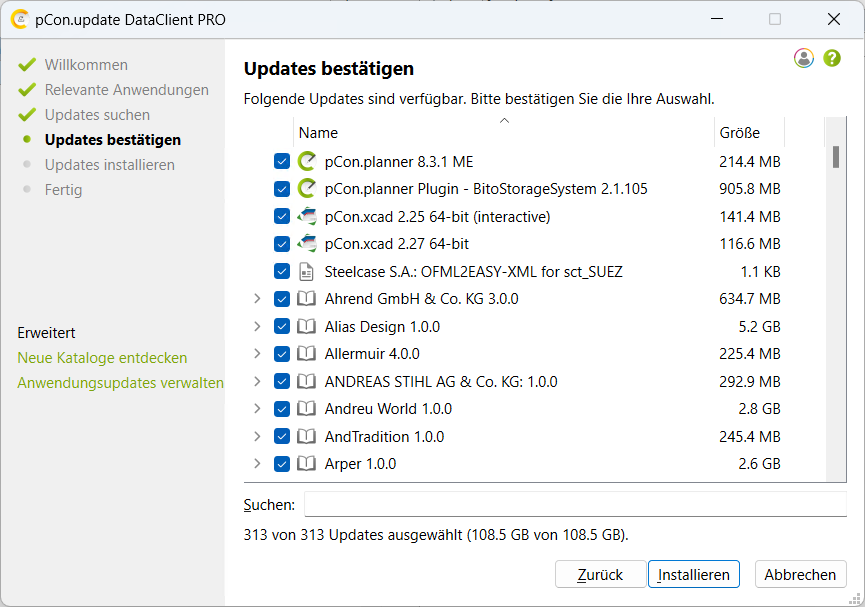This screenshot has height=607, width=865.
Task: Click the Ahrend GmbH catalog book icon
Action: pyautogui.click(x=306, y=299)
